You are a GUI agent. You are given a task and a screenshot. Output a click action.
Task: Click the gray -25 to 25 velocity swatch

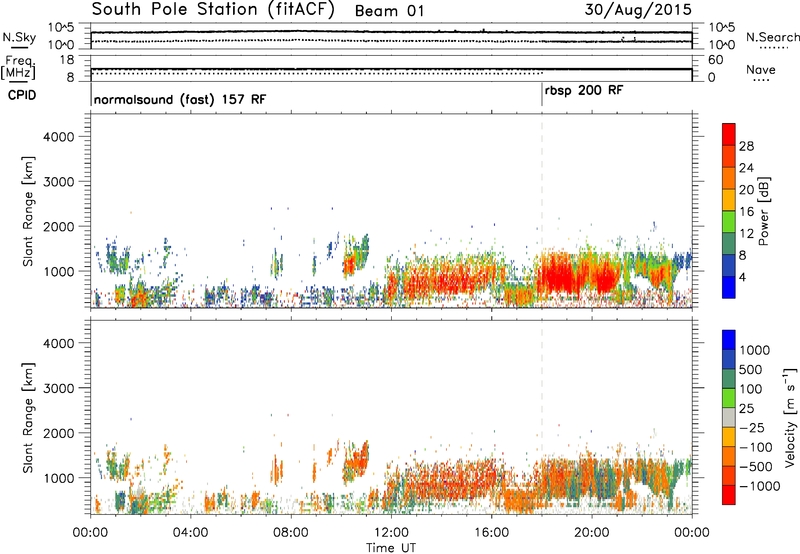[729, 418]
